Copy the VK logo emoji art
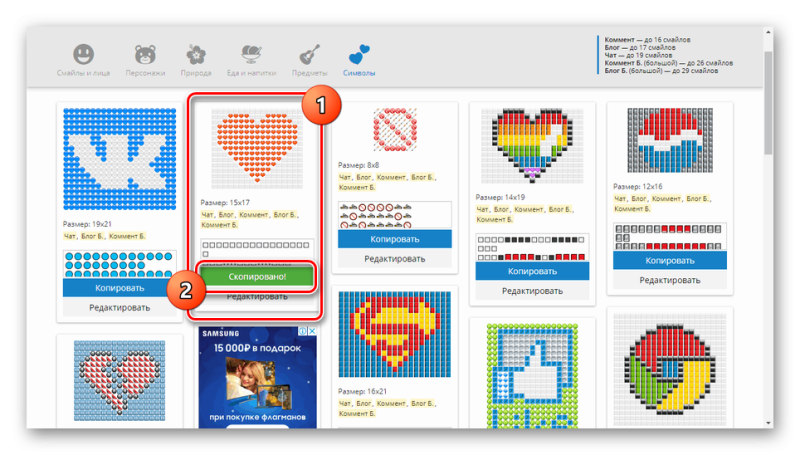Viewport: 800px width, 455px height. [119, 288]
